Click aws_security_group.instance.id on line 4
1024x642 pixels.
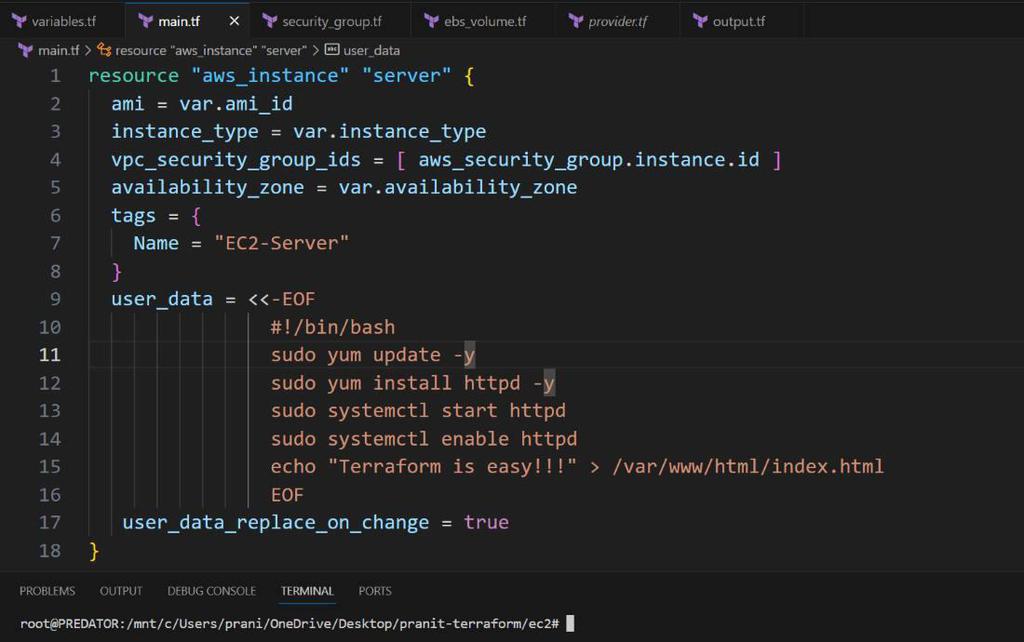coord(588,160)
